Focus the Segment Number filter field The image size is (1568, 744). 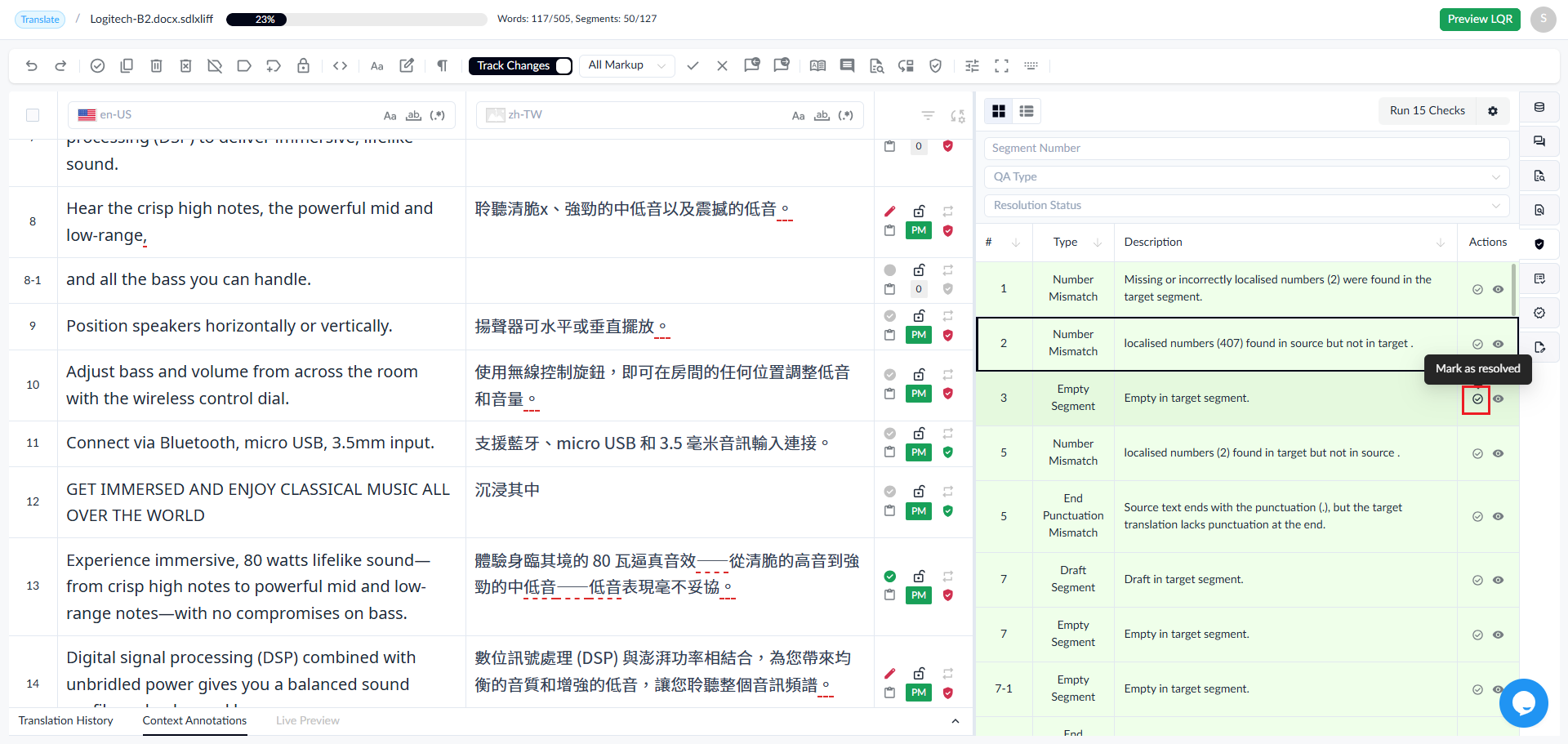(1246, 148)
